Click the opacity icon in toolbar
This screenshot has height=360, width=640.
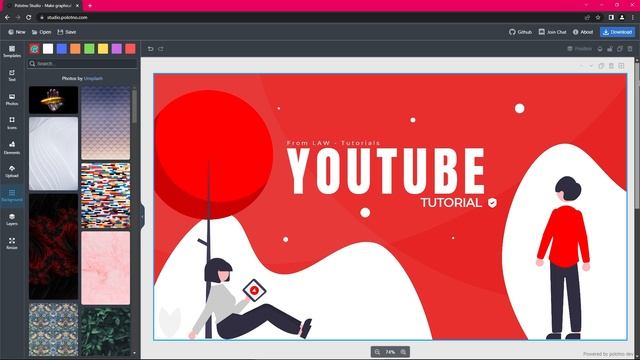600,49
